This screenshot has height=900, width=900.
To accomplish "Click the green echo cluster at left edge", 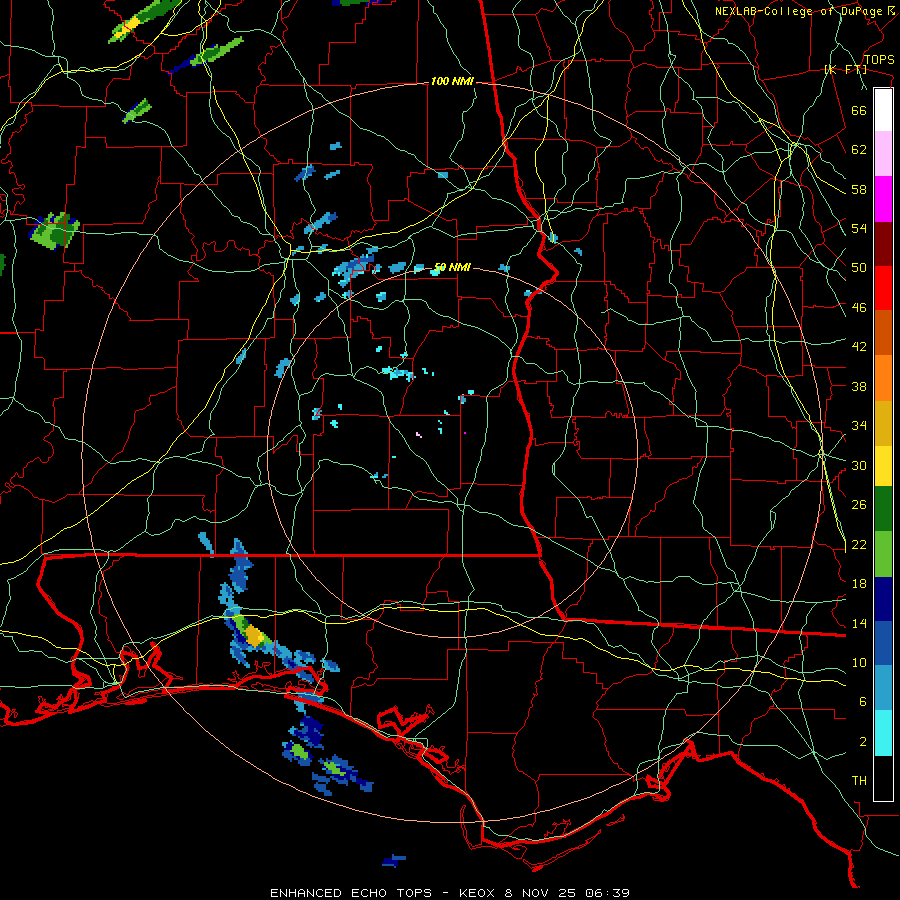I will 55,230.
